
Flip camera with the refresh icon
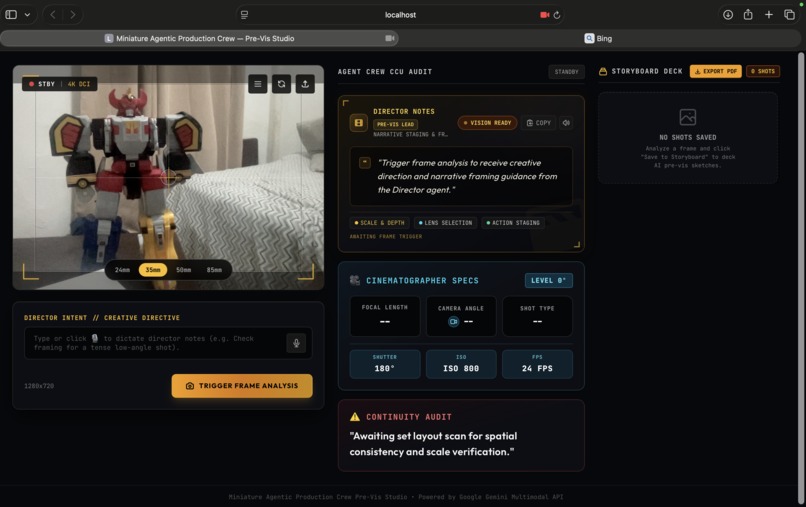[281, 84]
